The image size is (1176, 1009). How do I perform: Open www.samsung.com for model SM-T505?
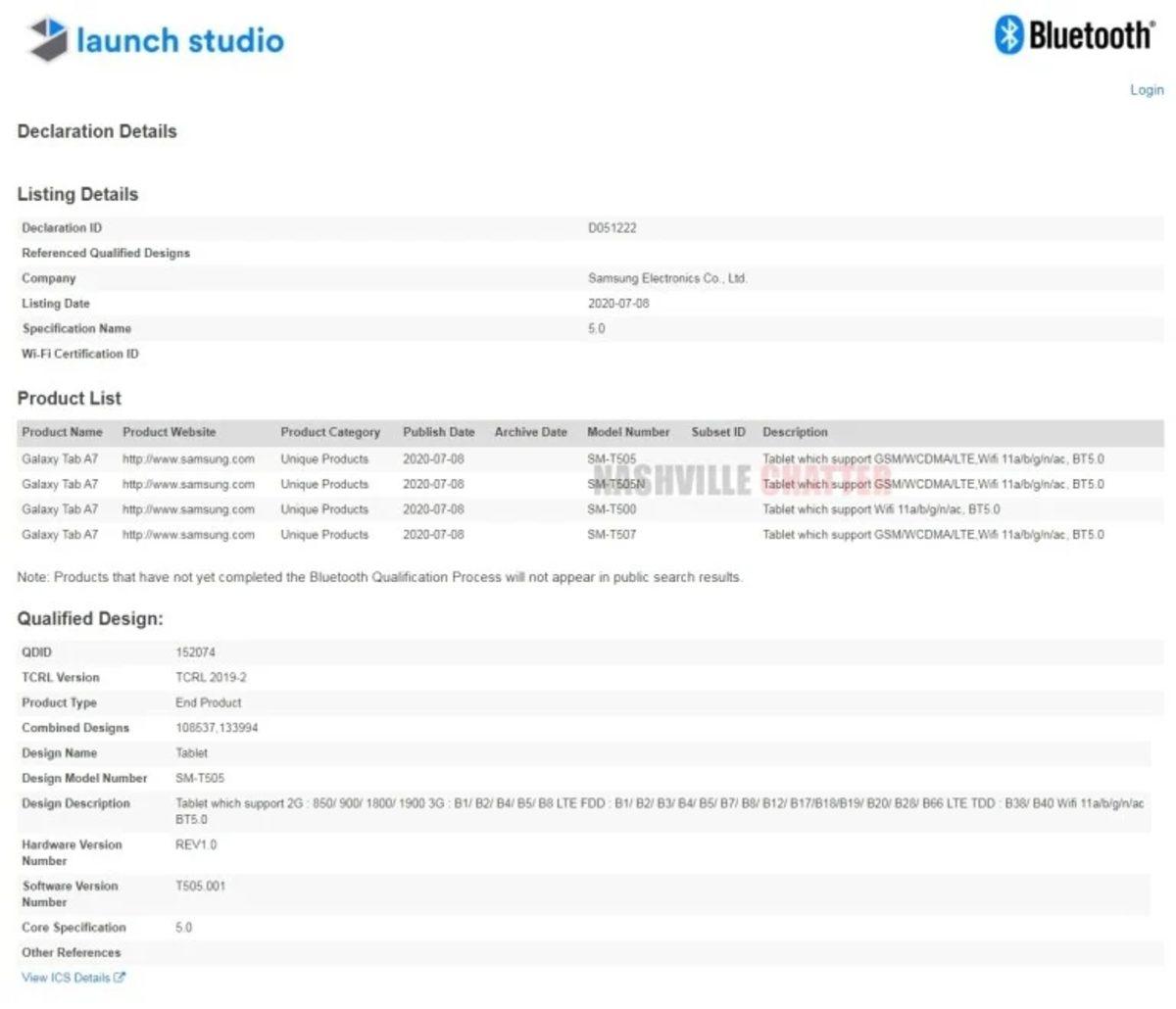point(188,458)
